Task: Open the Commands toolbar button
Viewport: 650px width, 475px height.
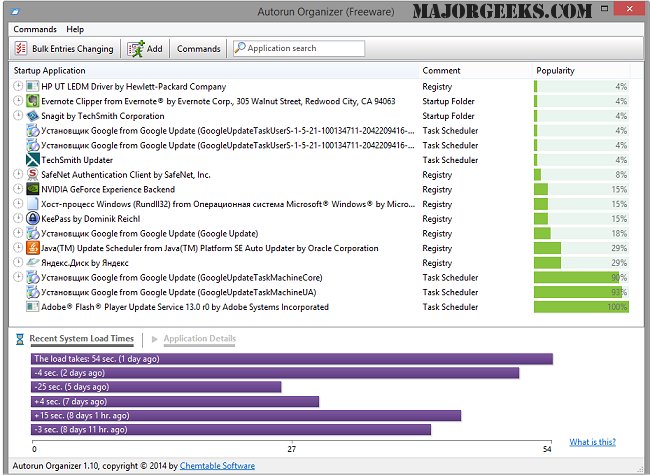Action: [199, 49]
